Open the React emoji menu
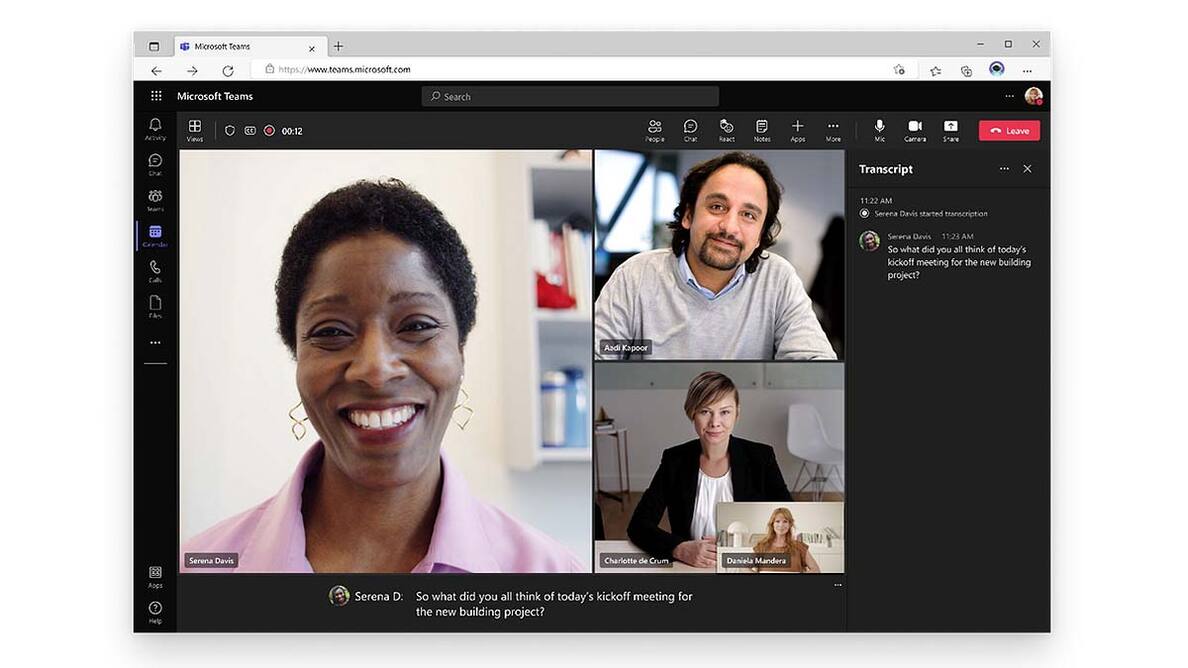Image resolution: width=1188 pixels, height=668 pixels. (x=726, y=130)
